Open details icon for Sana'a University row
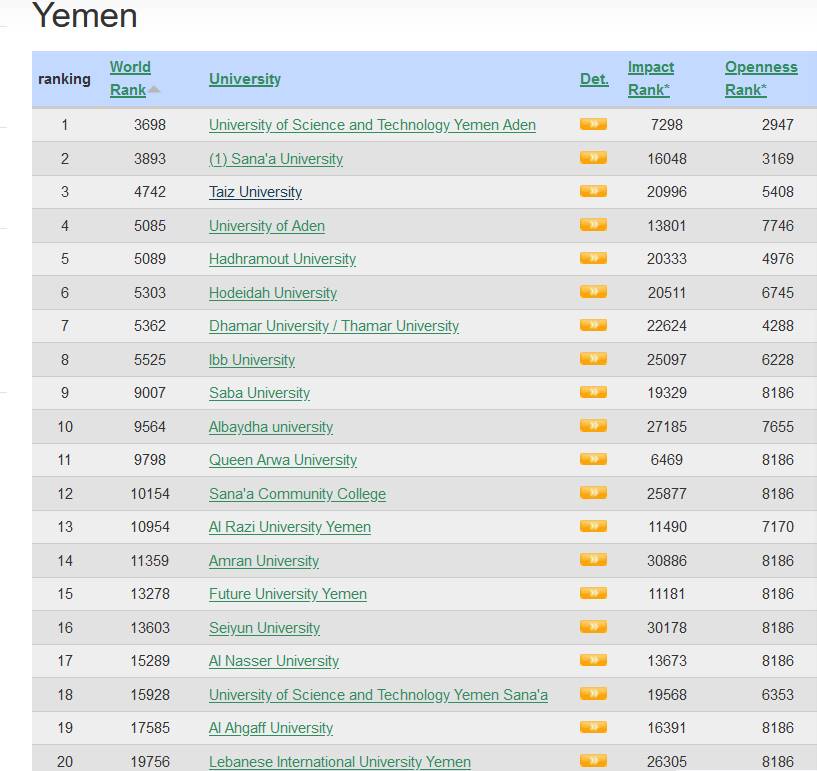Screen dimensions: 817x771 (x=593, y=157)
